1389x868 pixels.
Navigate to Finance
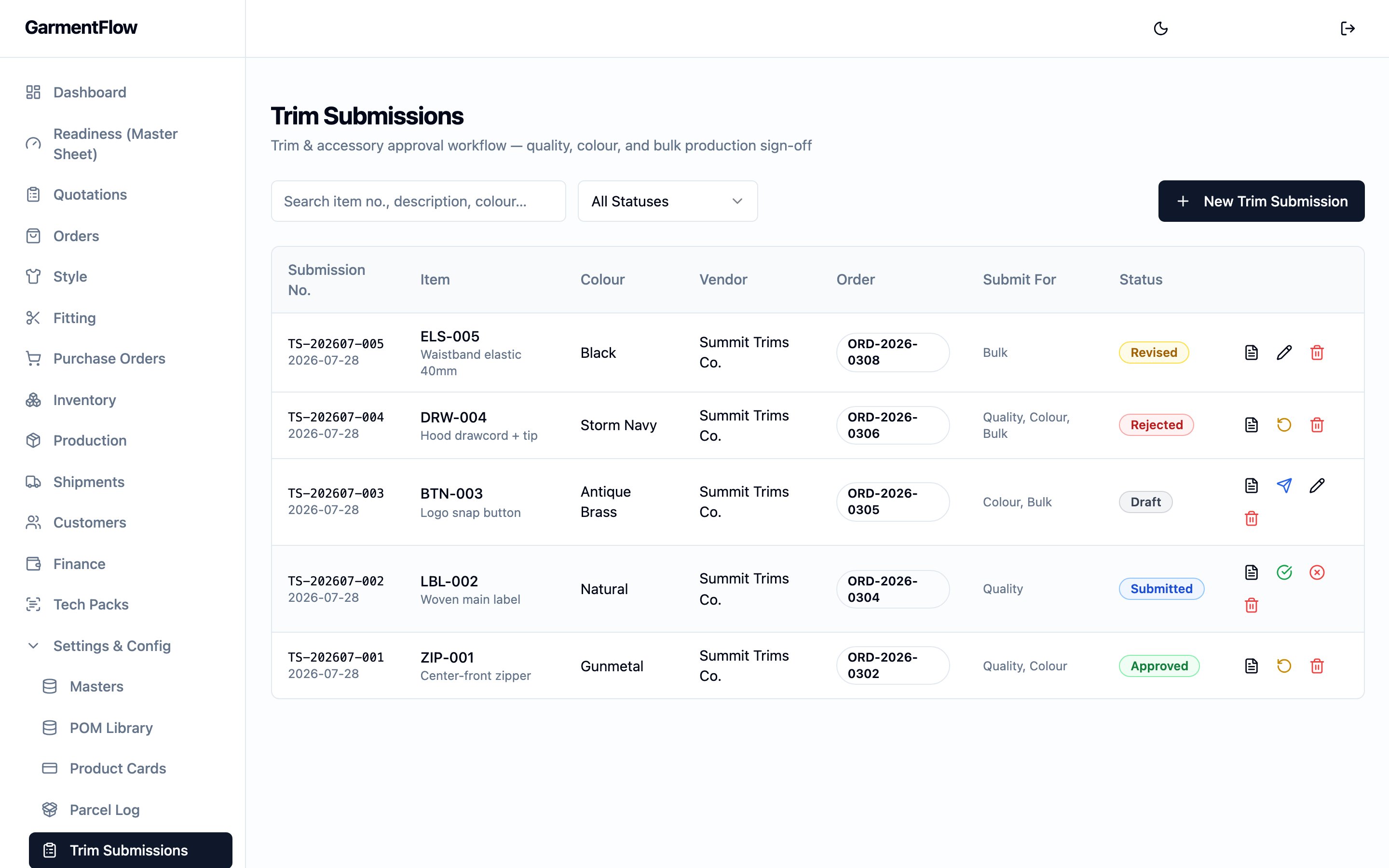click(123, 564)
